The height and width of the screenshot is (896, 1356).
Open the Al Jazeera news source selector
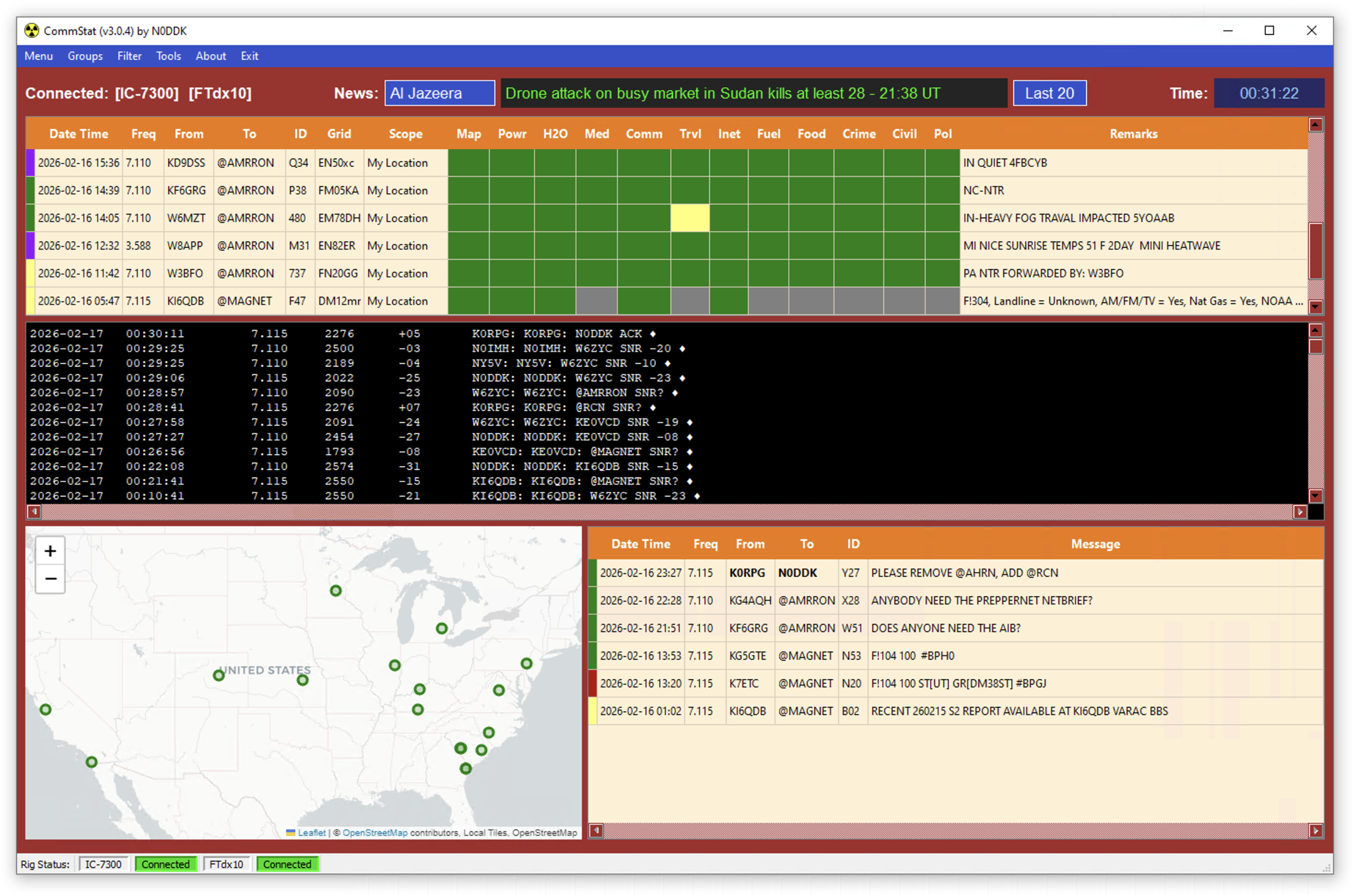click(439, 93)
